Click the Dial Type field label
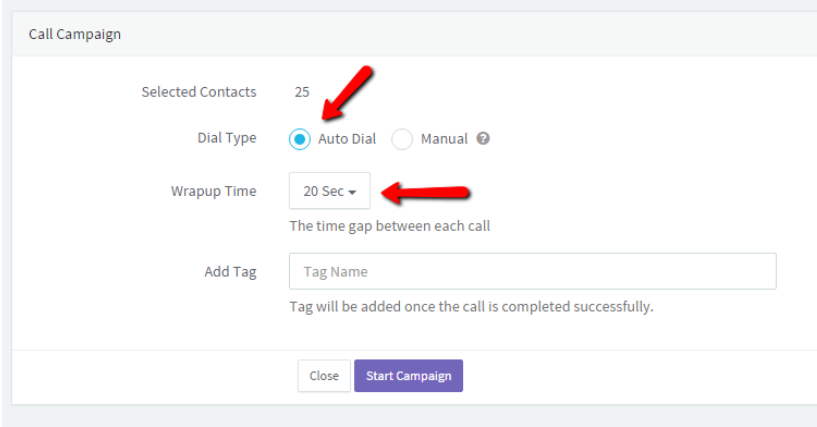This screenshot has width=817, height=427. 227,138
